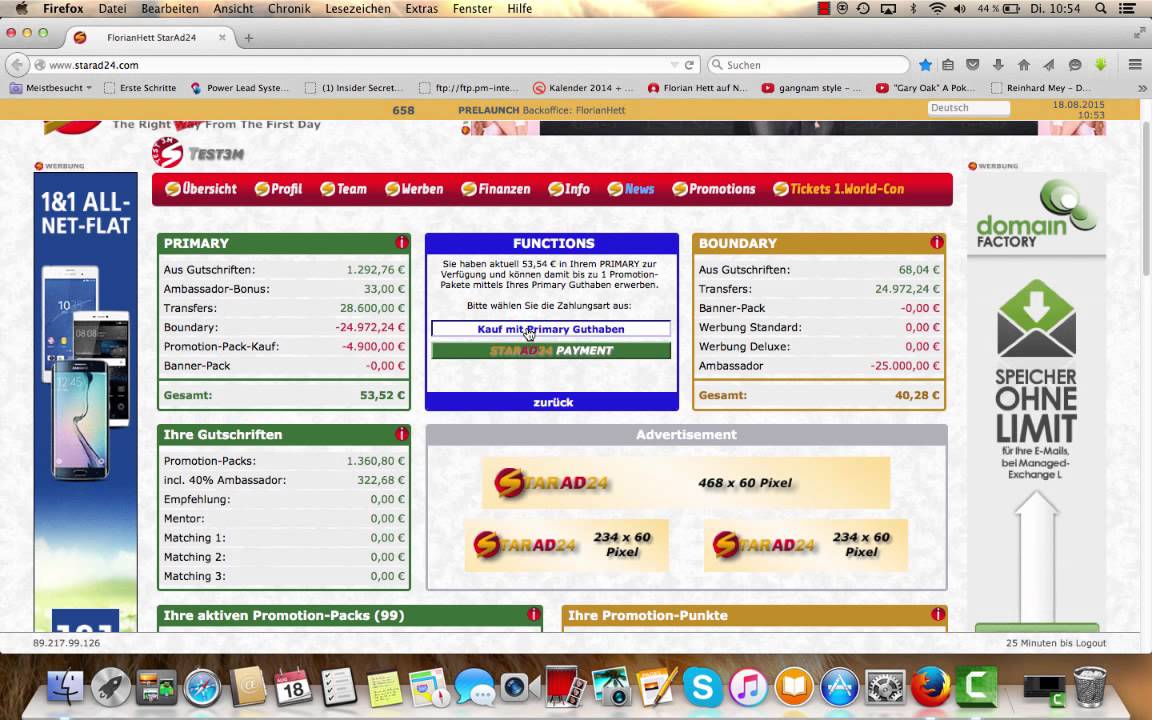
Task: Open Calendar icon in the dock
Action: (x=293, y=686)
